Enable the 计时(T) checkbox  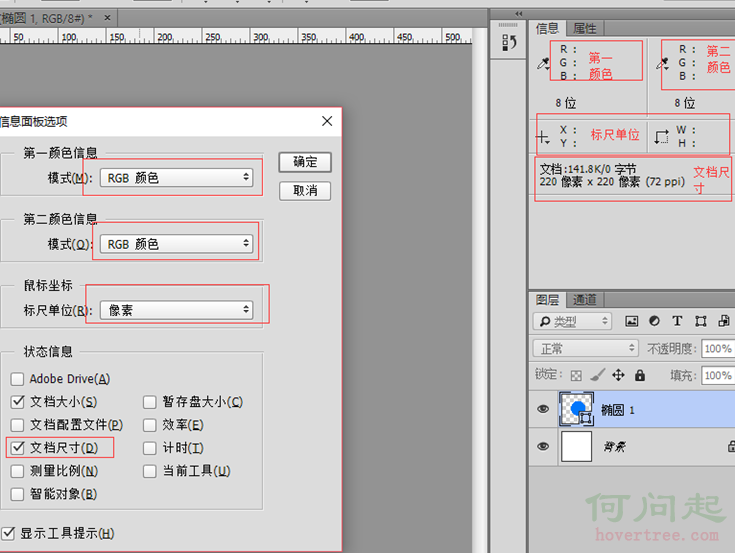pos(150,448)
